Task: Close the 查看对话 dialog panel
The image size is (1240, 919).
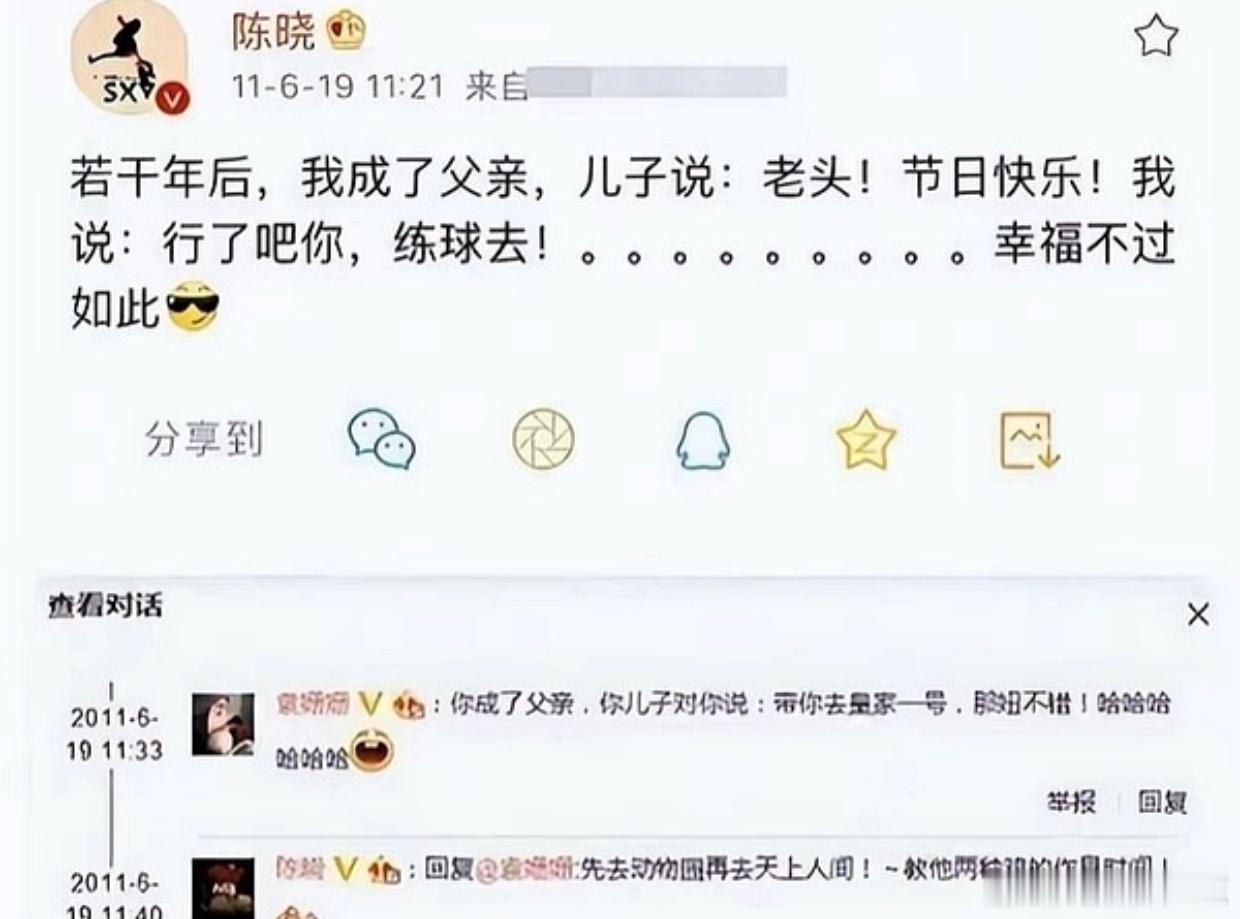Action: (1198, 615)
